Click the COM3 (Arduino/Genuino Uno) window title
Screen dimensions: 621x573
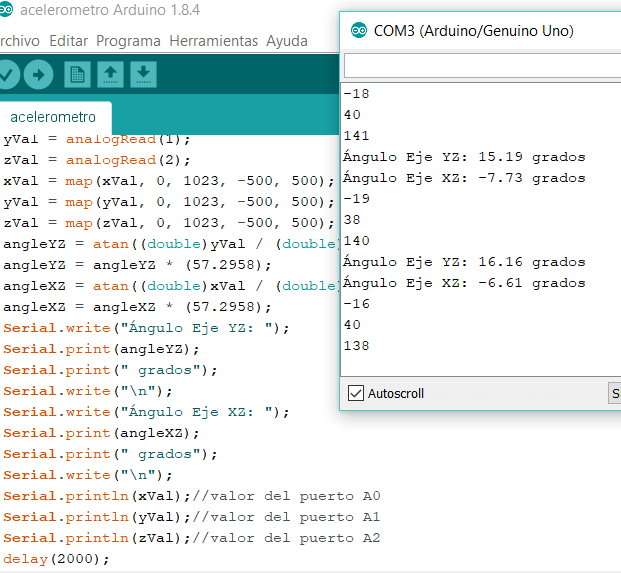(x=474, y=30)
